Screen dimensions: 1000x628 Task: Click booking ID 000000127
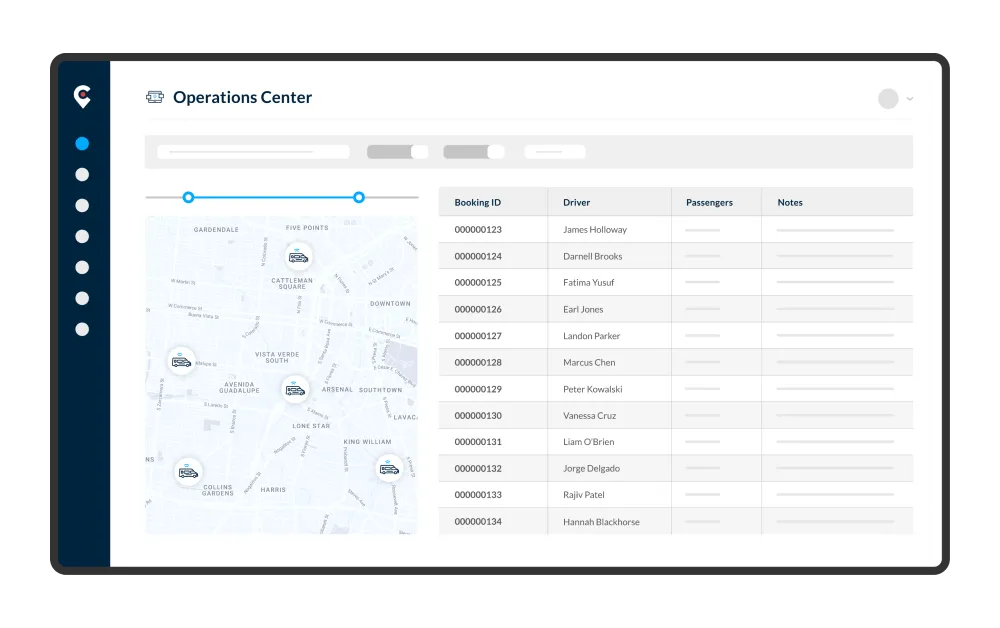coord(478,336)
